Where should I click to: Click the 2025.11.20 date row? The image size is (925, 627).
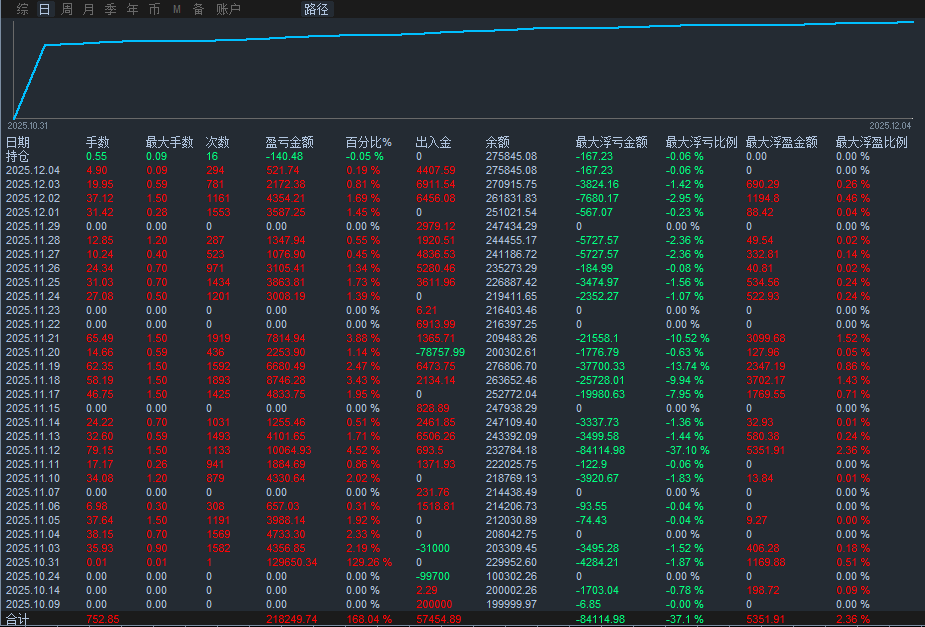point(32,353)
